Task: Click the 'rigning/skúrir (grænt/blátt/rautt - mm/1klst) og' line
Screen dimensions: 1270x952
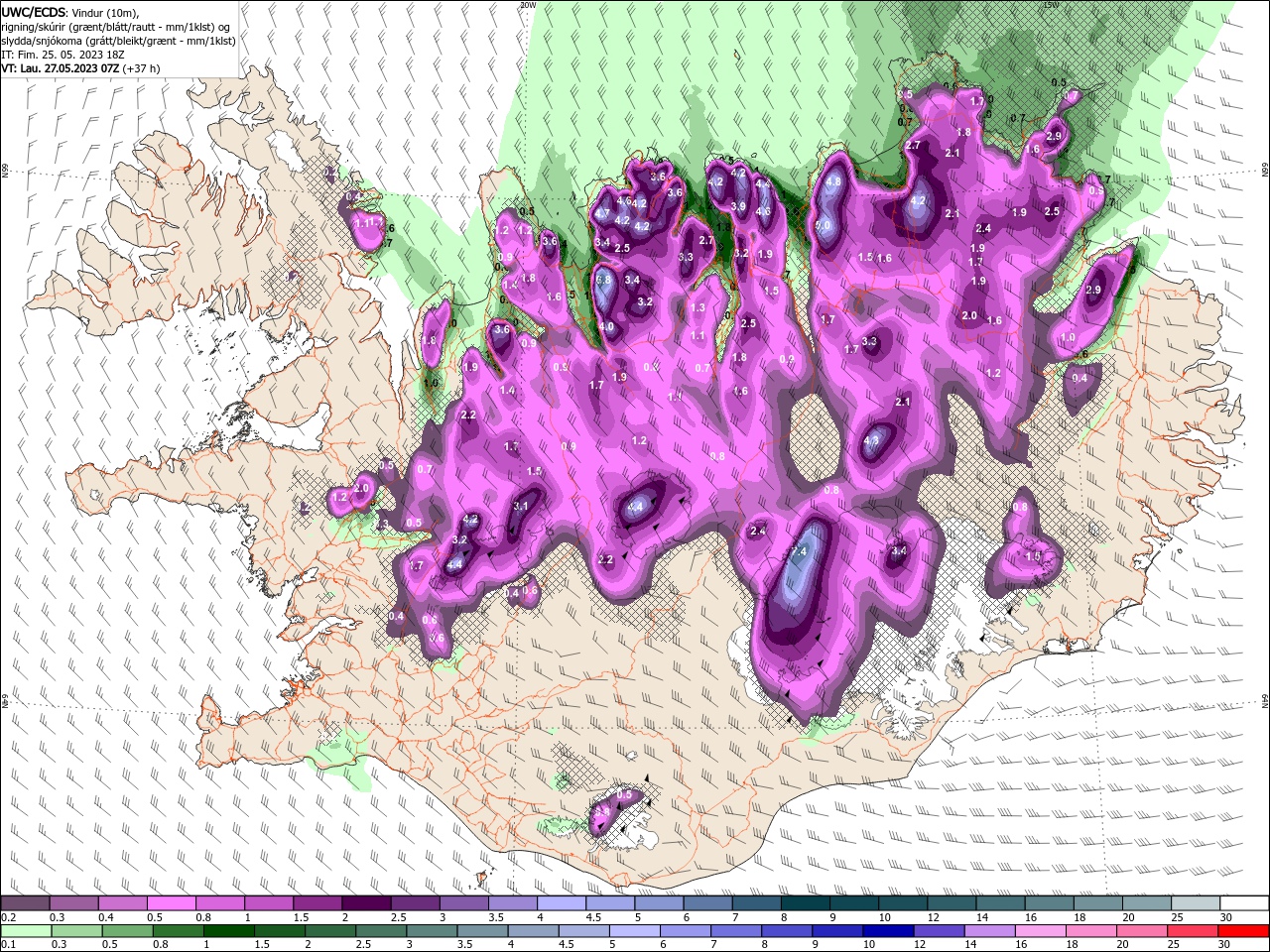Action: coord(117,27)
